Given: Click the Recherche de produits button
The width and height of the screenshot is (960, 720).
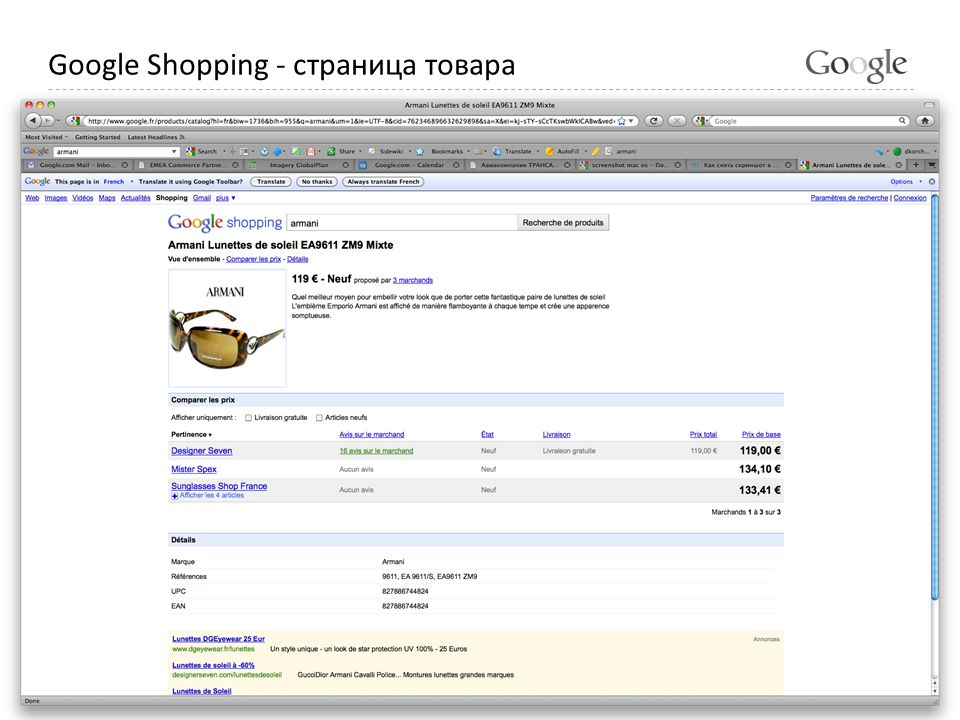Looking at the screenshot, I should pos(563,223).
